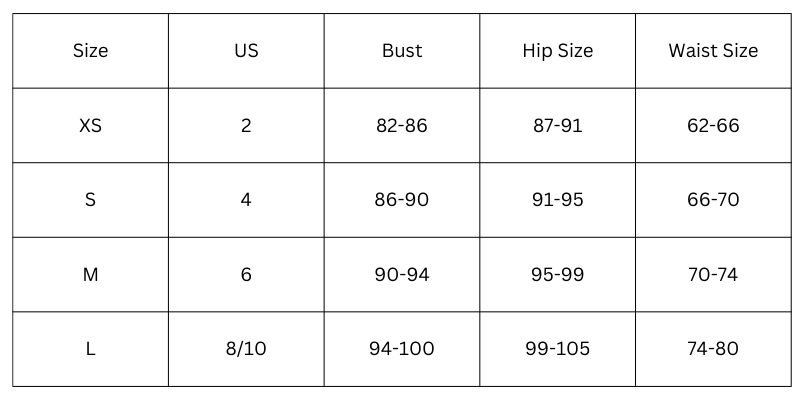The image size is (800, 400).
Task: Click the Bust column header
Action: pyautogui.click(x=402, y=51)
